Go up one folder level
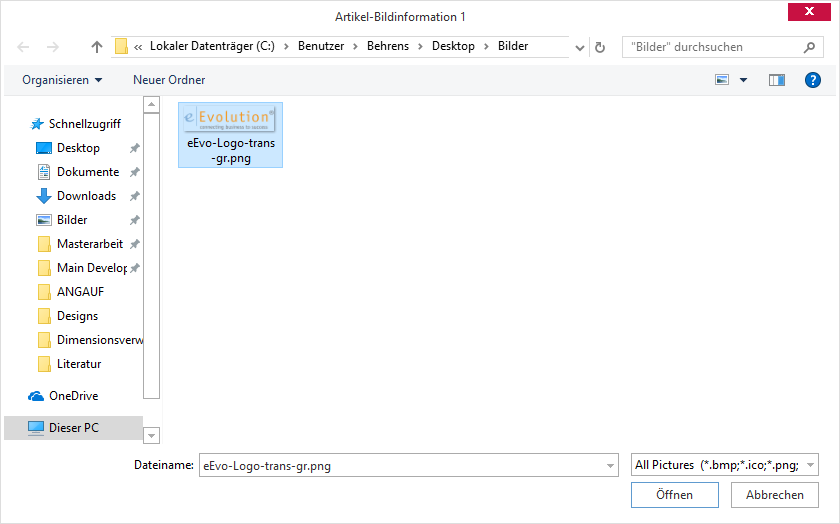The width and height of the screenshot is (840, 524). tap(96, 47)
